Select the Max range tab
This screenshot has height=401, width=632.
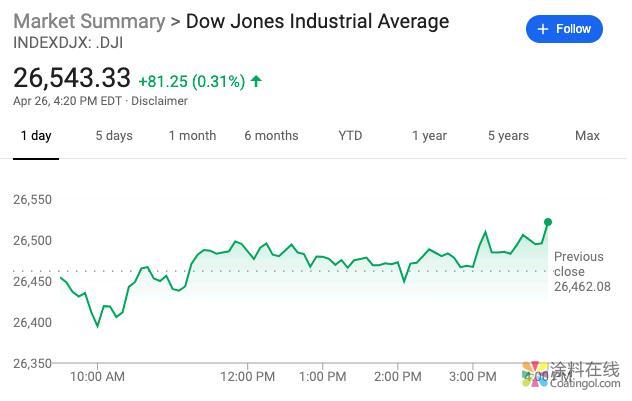click(587, 136)
